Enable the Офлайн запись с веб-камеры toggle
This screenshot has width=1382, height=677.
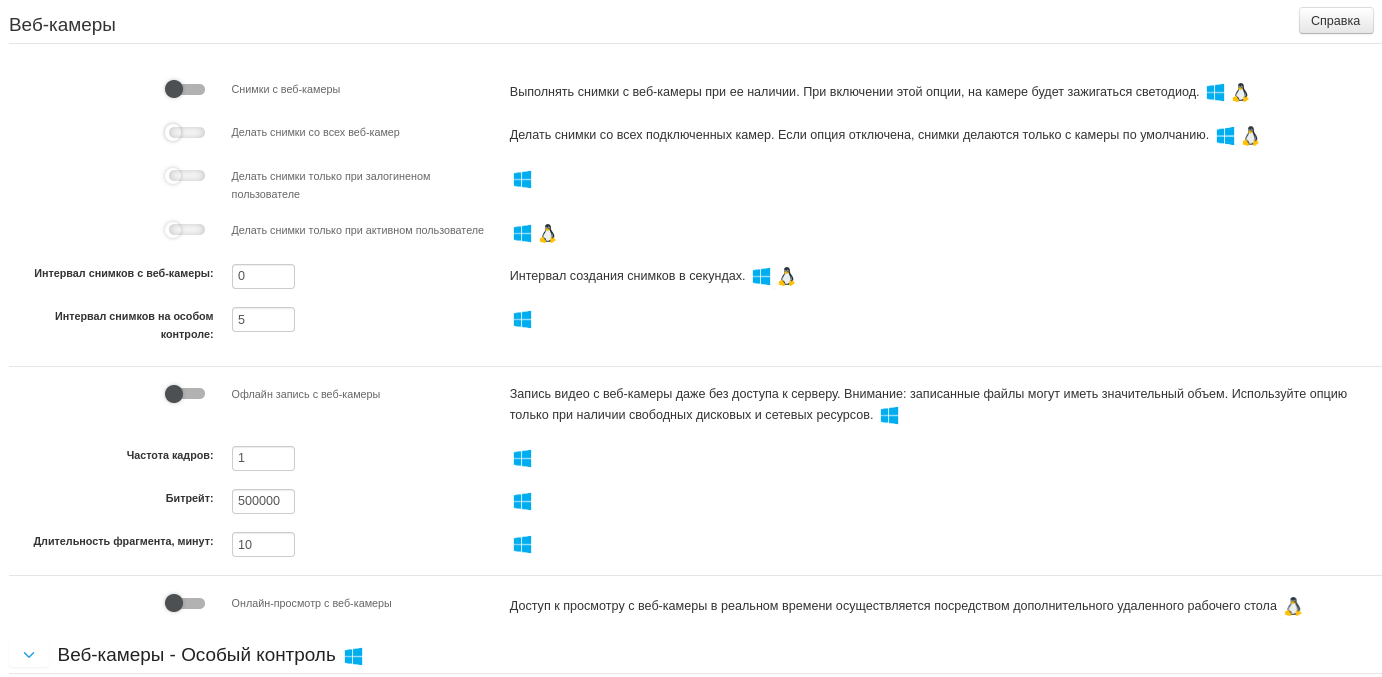click(184, 394)
